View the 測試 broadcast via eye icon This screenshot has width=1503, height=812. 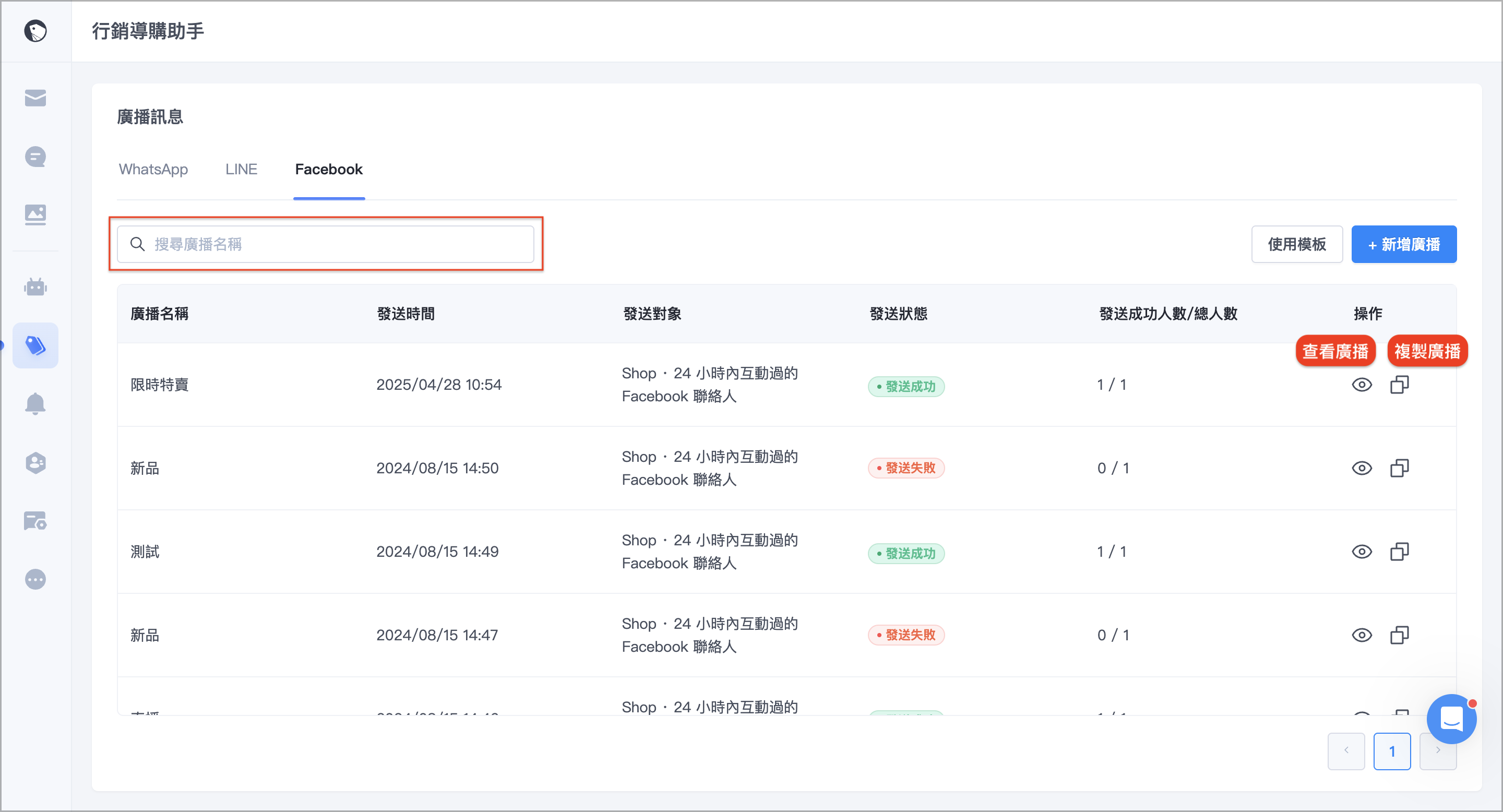click(1361, 552)
